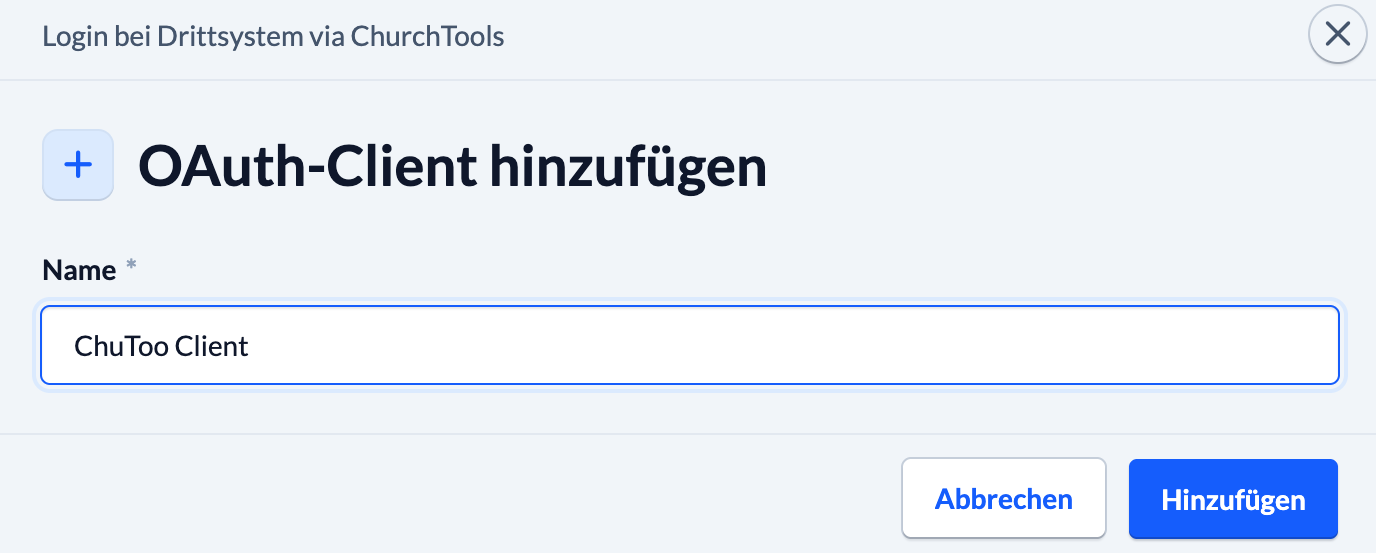1376x553 pixels.
Task: Add the OAuth client with Hinzufügen
Action: click(x=1233, y=499)
